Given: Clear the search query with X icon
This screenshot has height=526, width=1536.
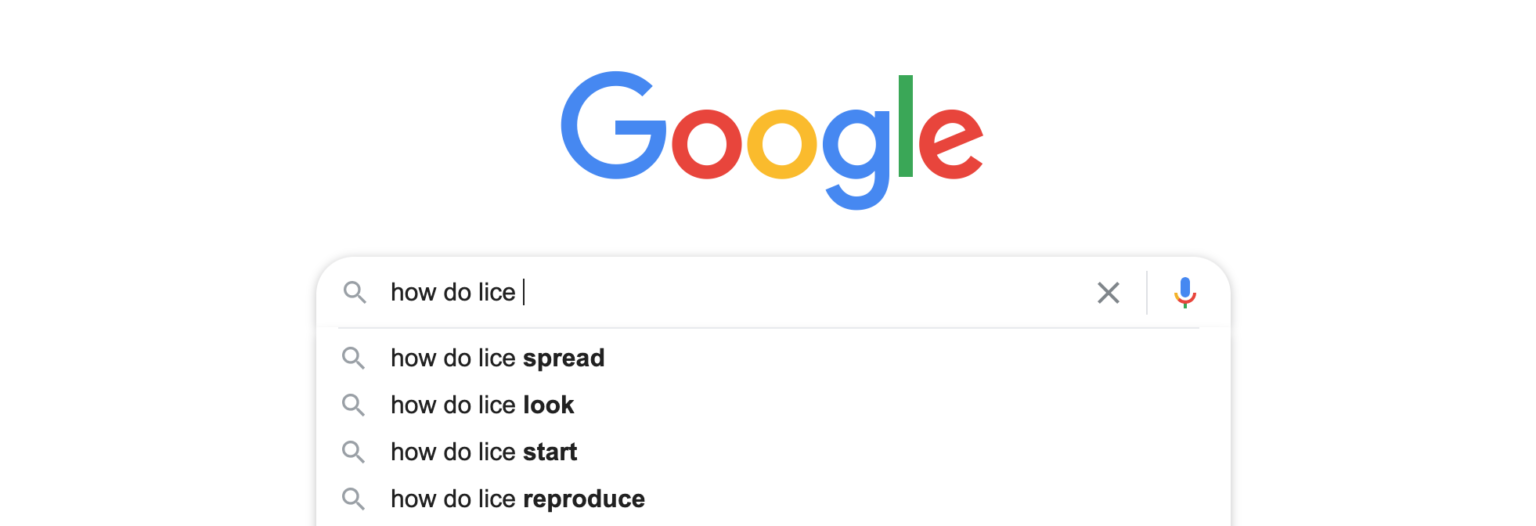Looking at the screenshot, I should click(1108, 293).
